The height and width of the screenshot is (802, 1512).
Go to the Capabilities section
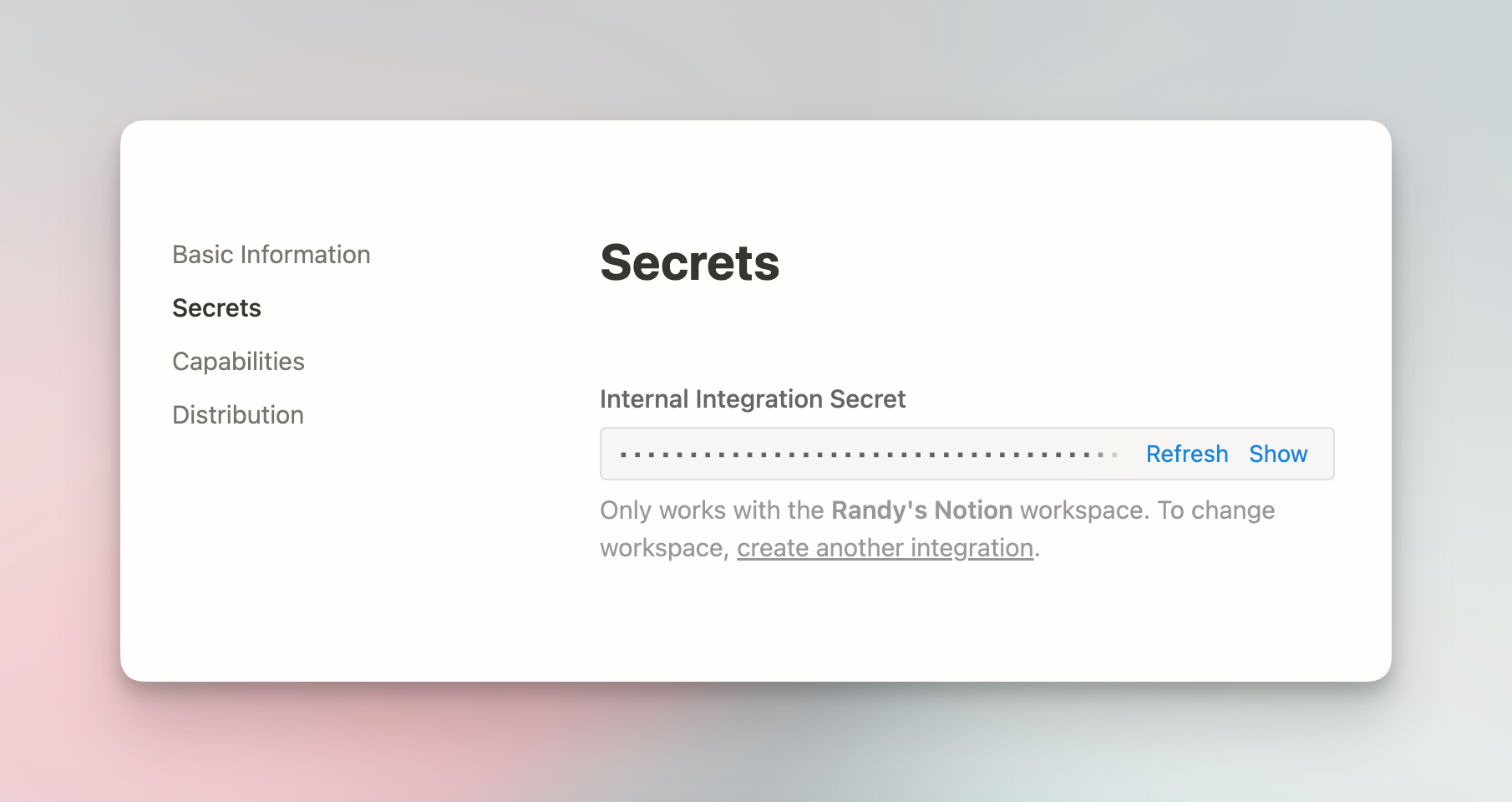click(x=238, y=362)
